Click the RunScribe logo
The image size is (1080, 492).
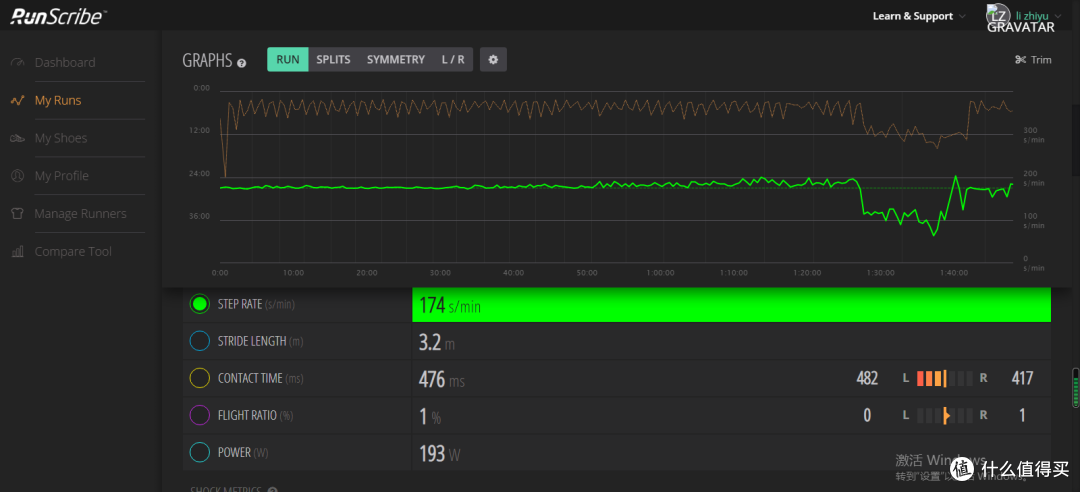[59, 16]
